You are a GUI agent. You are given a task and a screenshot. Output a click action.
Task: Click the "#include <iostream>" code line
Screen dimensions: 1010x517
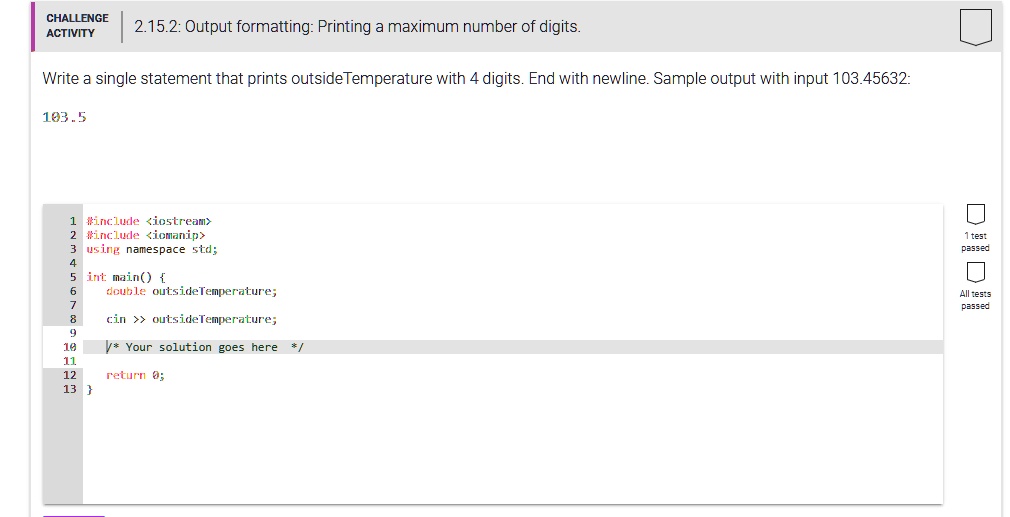pos(150,221)
